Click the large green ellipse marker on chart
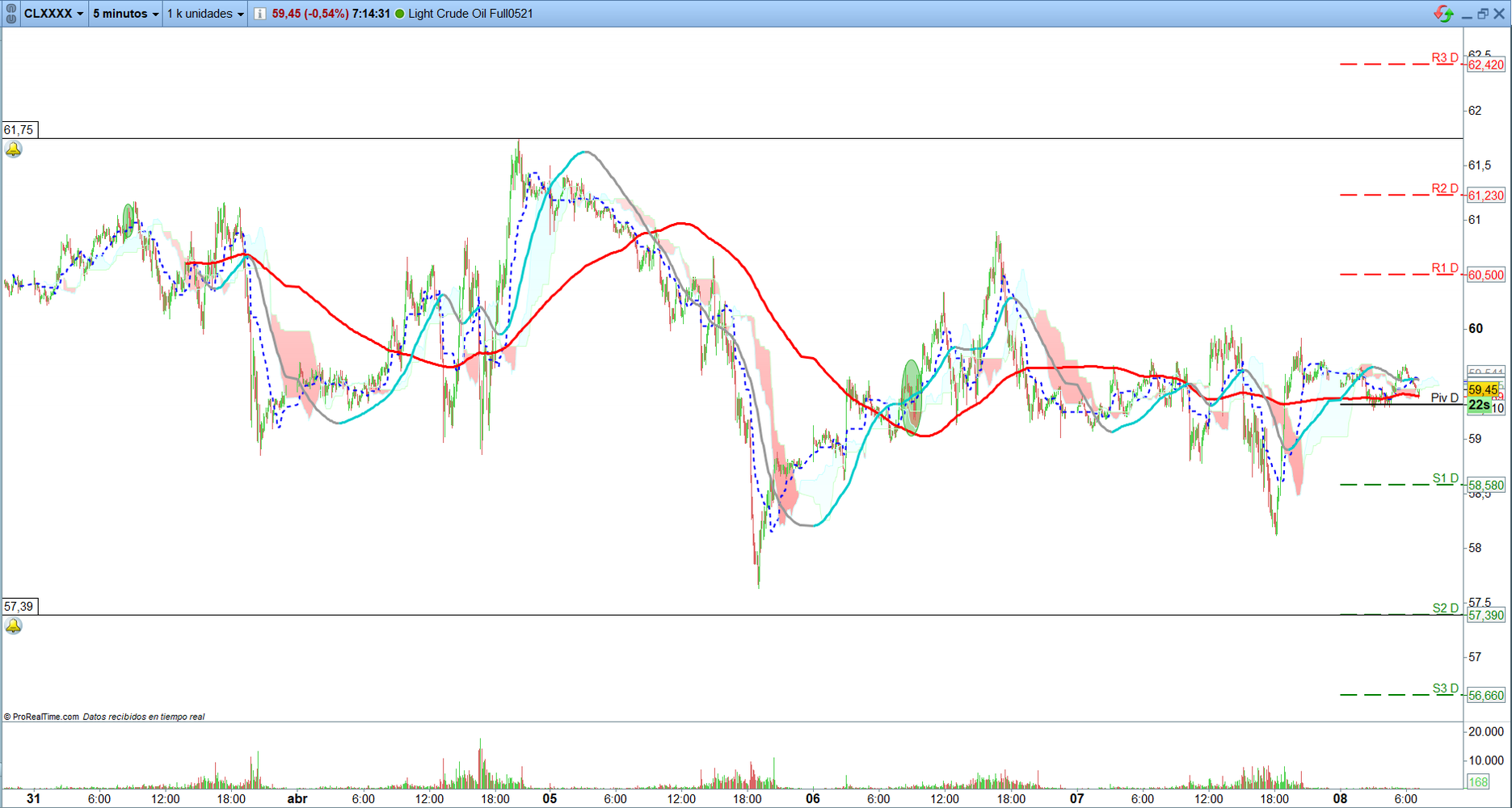The image size is (1512, 808). [x=912, y=397]
